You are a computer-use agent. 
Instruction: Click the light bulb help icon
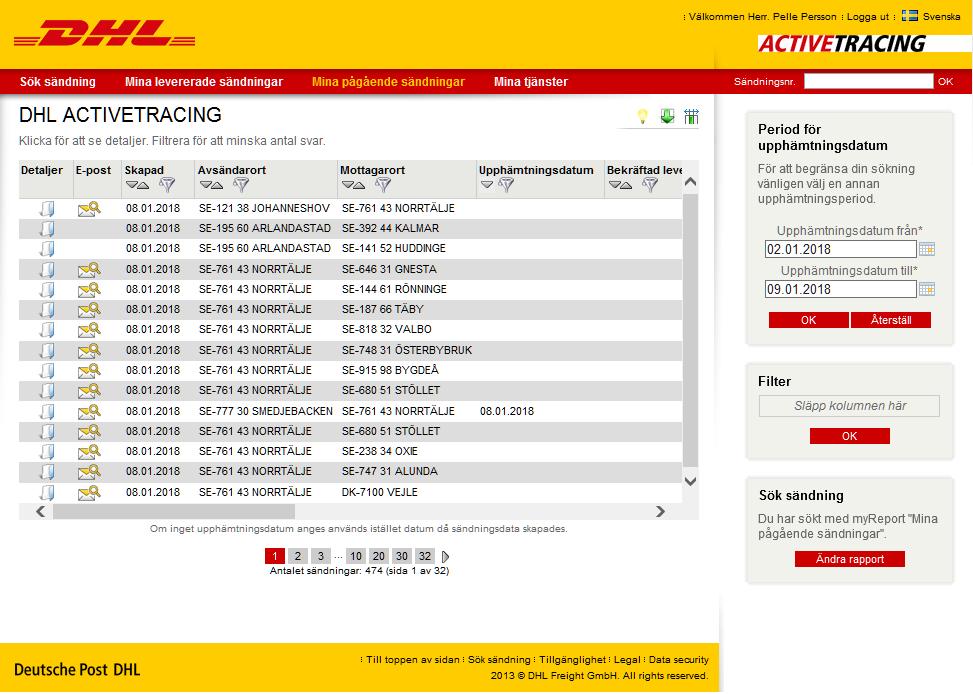[642, 116]
